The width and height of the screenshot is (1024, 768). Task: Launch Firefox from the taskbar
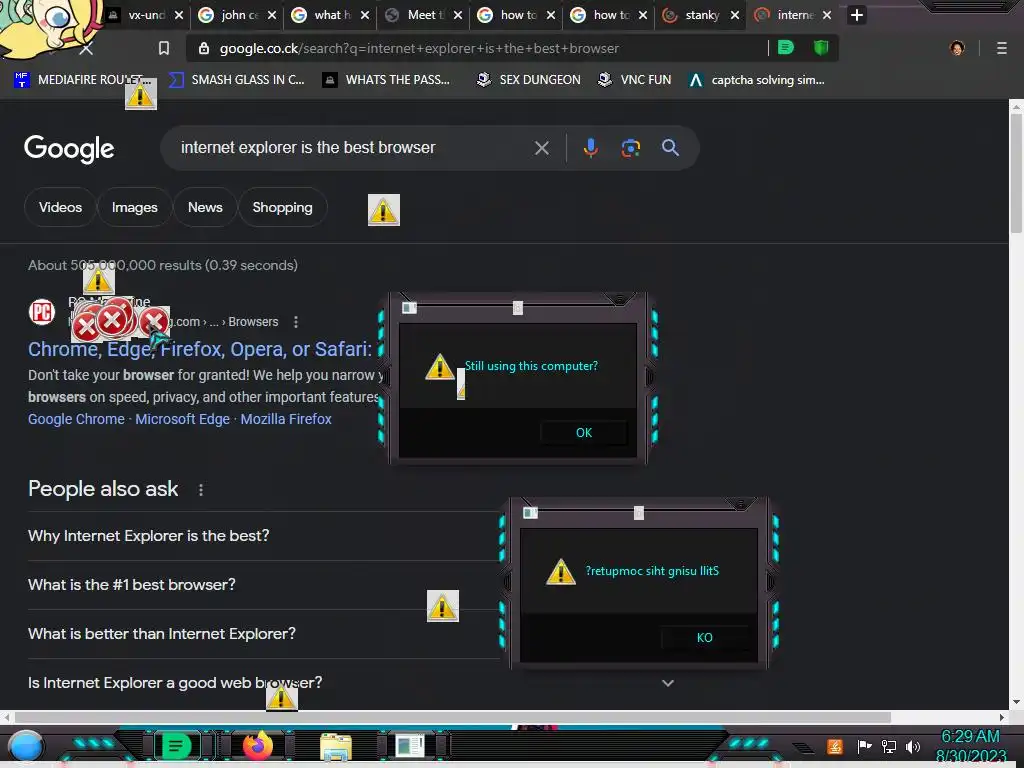(258, 746)
